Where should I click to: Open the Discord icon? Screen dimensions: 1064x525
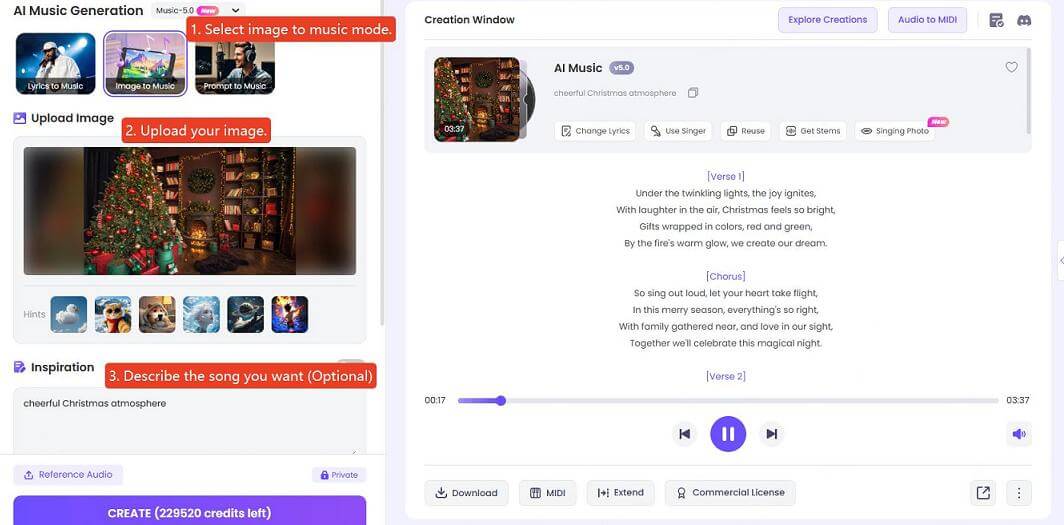tap(1024, 20)
